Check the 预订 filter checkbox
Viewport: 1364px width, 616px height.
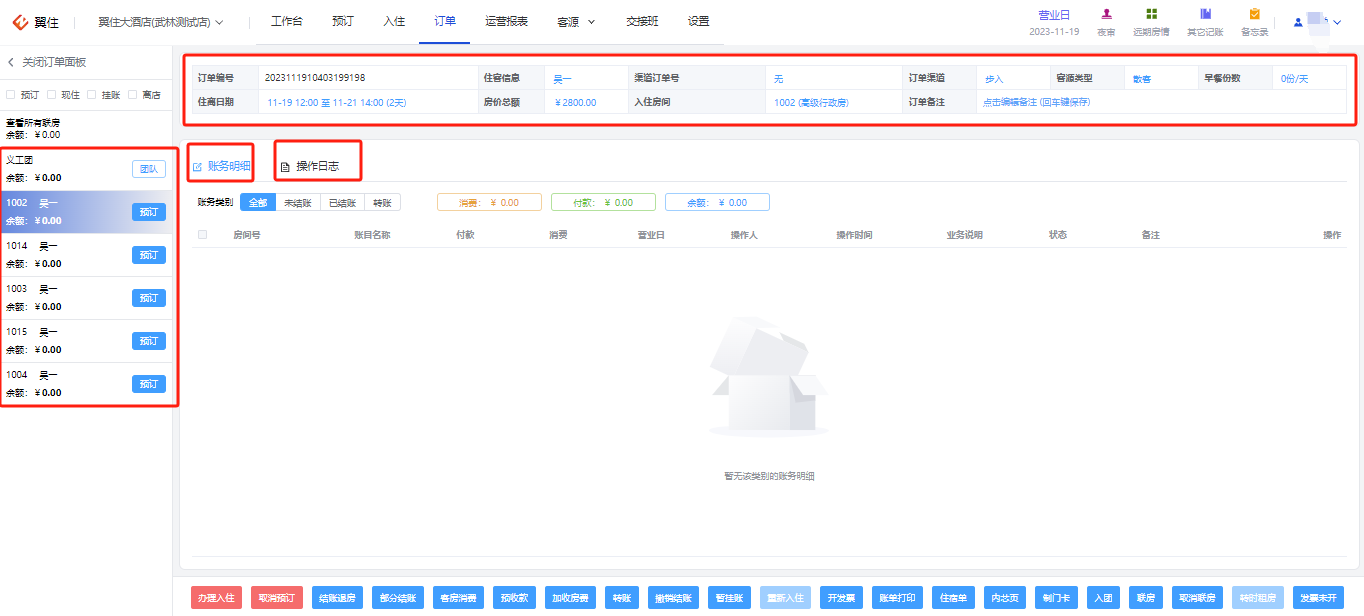[11, 95]
